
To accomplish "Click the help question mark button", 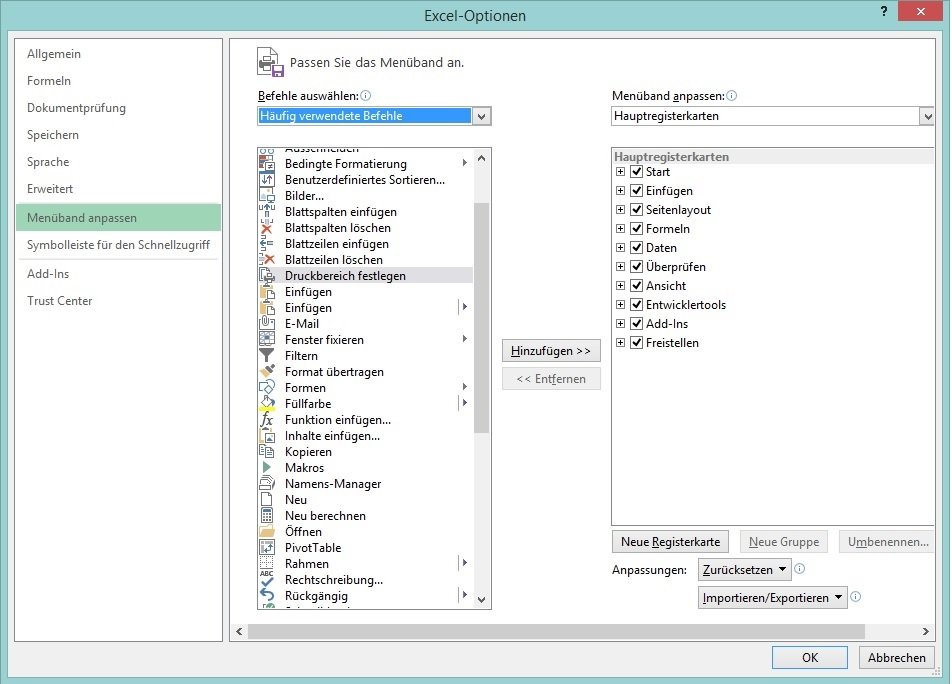I will [884, 12].
